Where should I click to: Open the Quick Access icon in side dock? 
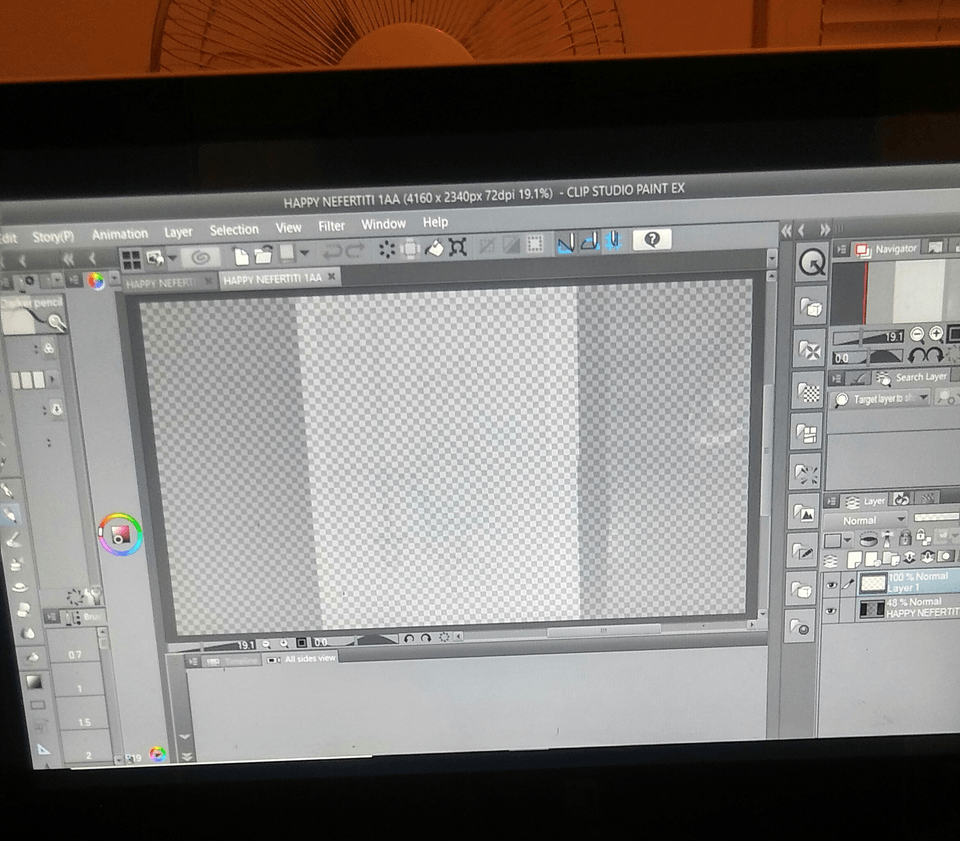(x=812, y=263)
